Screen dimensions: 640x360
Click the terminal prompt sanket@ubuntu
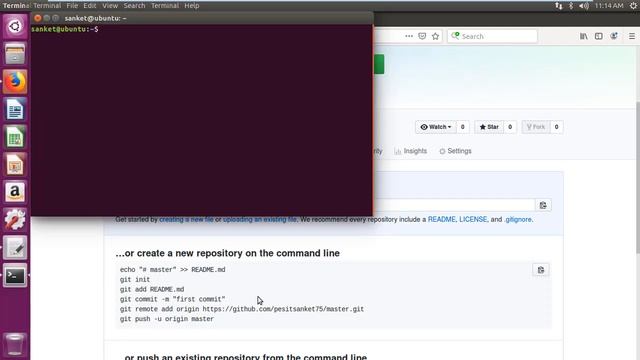click(x=64, y=29)
